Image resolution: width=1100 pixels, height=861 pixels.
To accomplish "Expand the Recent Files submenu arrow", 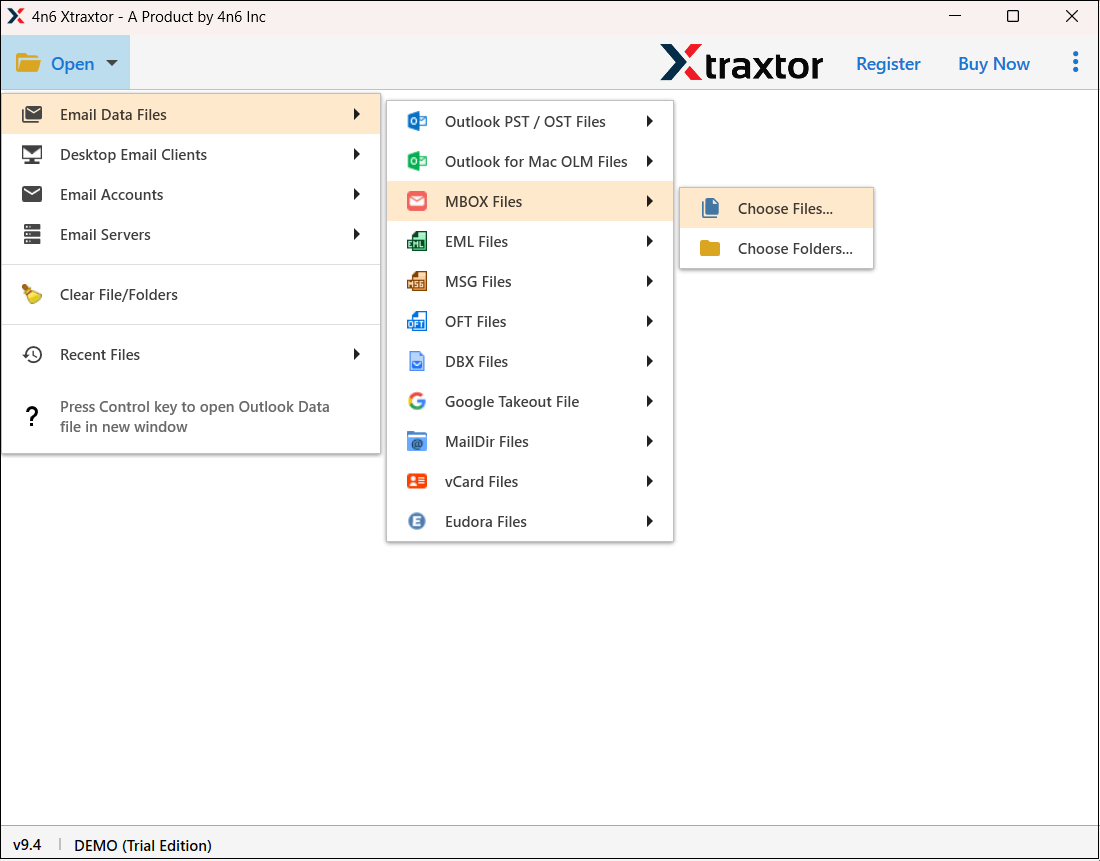I will 357,354.
